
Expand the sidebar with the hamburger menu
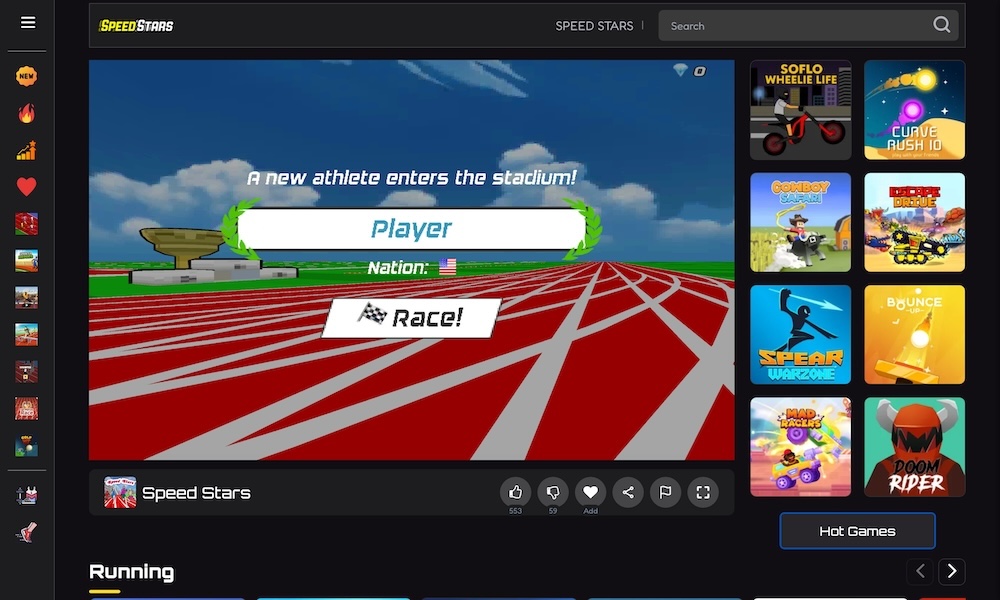(x=26, y=22)
